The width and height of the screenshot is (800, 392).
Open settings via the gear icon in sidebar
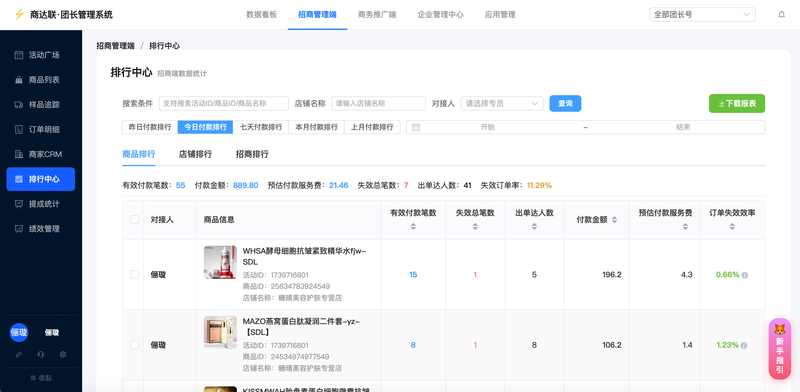pyautogui.click(x=63, y=354)
